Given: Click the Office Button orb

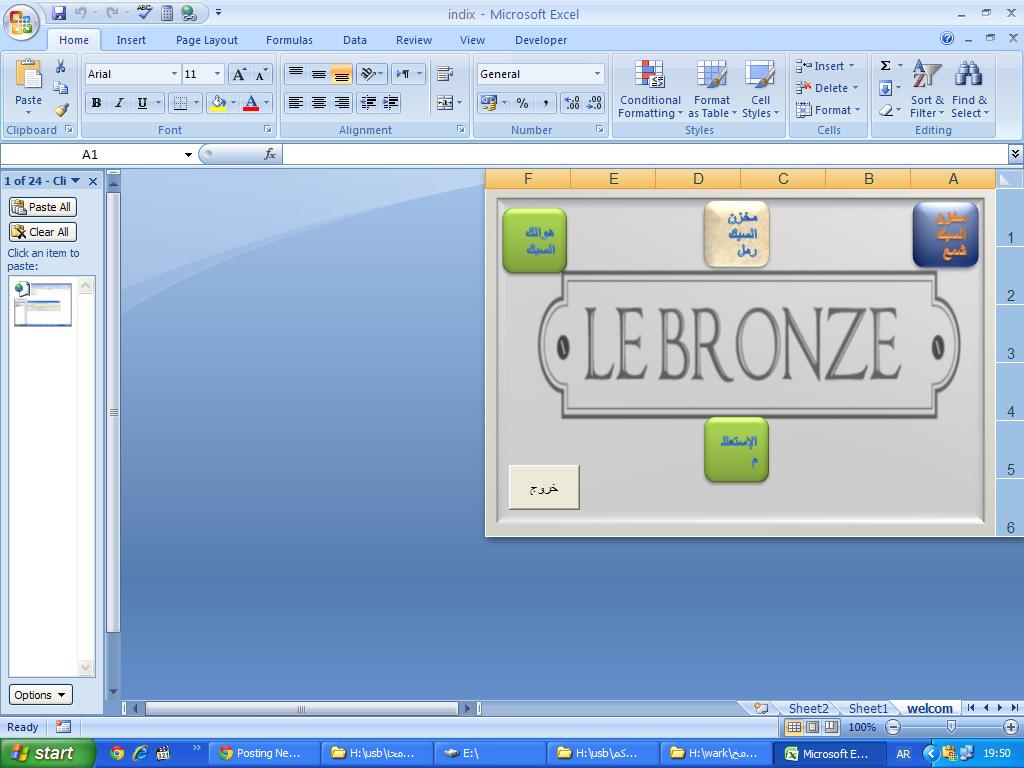Looking at the screenshot, I should pos(21,21).
